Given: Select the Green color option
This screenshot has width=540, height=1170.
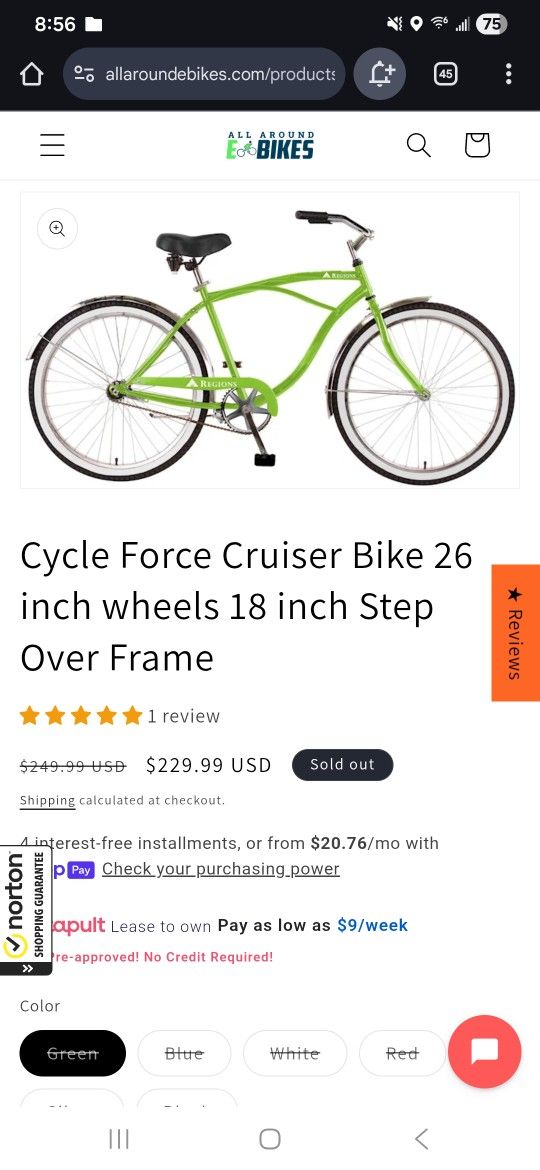Looking at the screenshot, I should click(x=72, y=1053).
